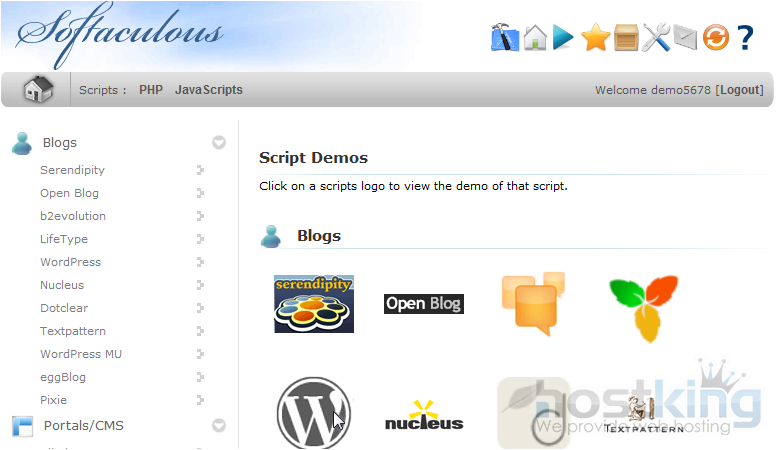Viewport: 776px width, 450px height.
Task: Open the Open Blog logo demo
Action: click(x=424, y=304)
